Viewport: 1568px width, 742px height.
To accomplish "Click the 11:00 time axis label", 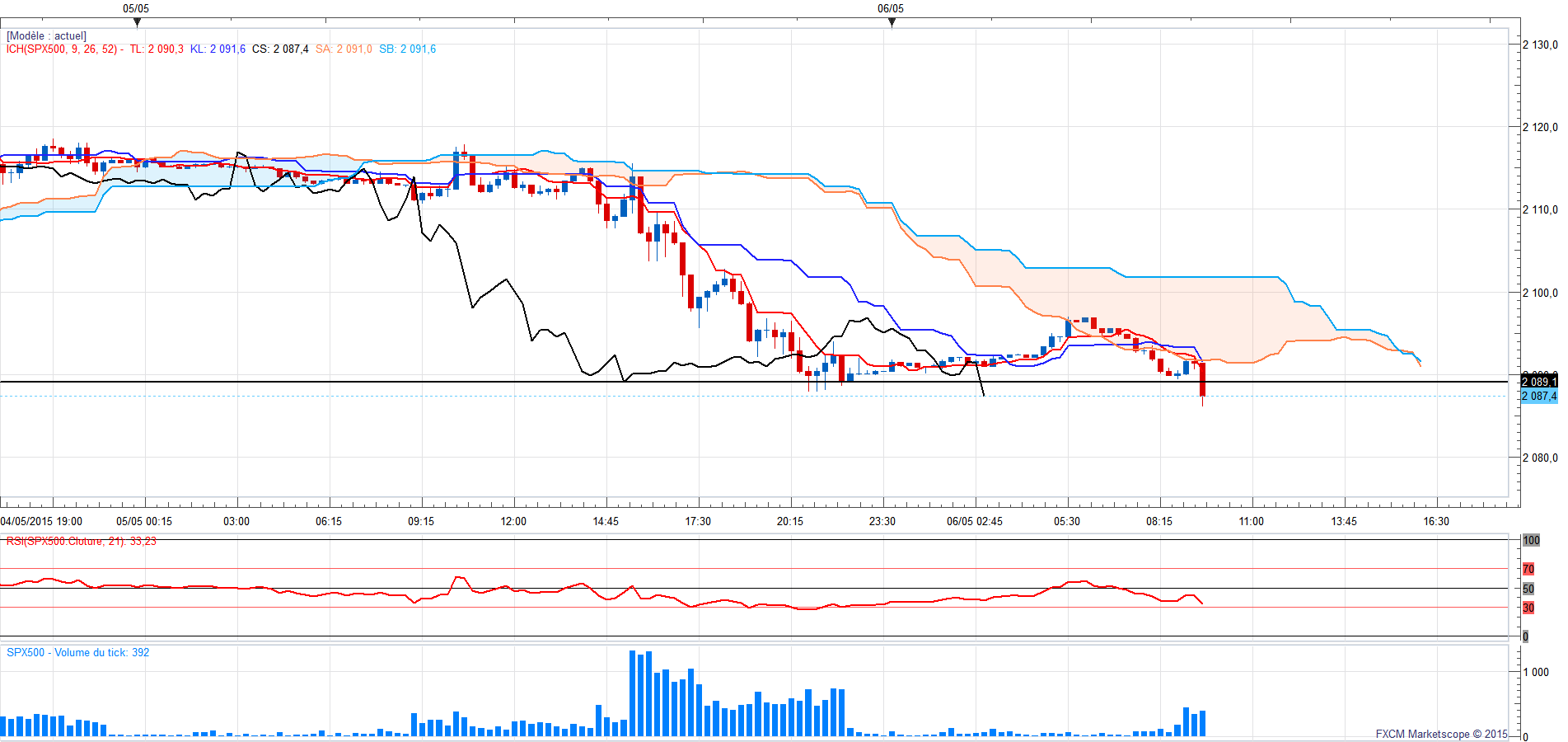I will point(1252,521).
